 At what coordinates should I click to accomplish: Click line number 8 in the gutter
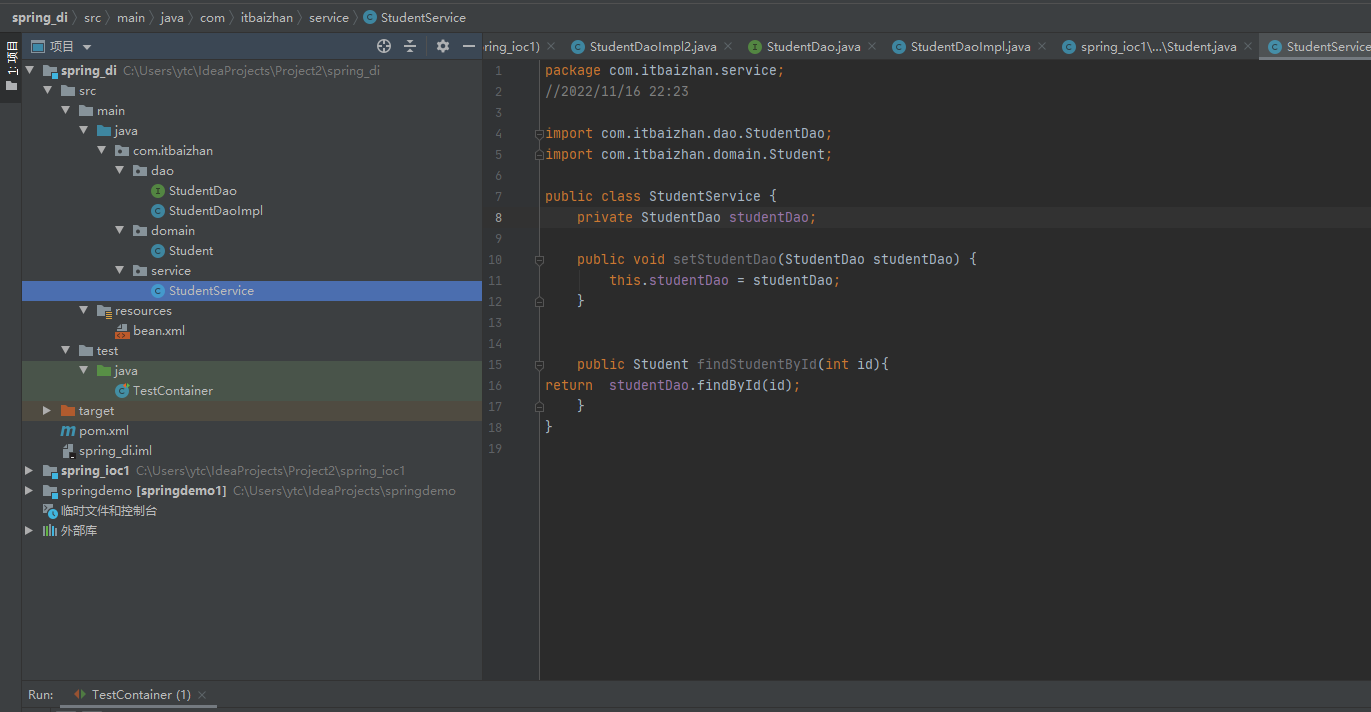click(x=498, y=217)
